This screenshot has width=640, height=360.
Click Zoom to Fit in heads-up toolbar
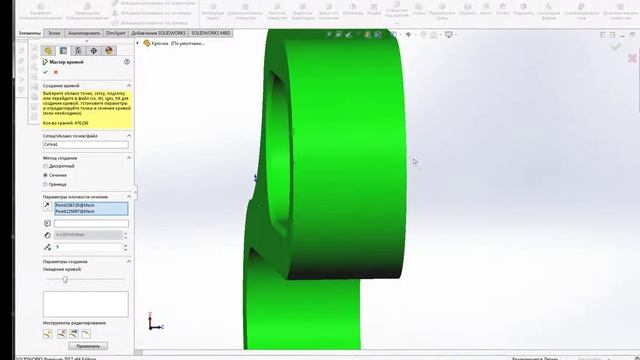pyautogui.click(x=329, y=35)
